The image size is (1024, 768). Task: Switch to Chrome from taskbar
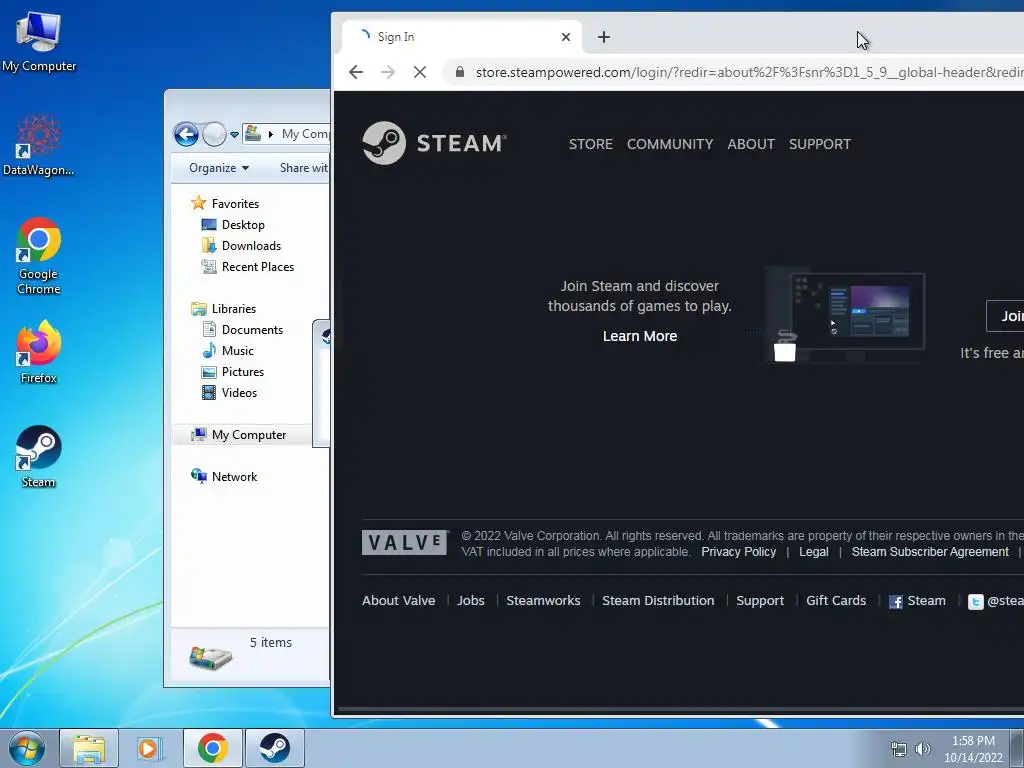(x=213, y=748)
